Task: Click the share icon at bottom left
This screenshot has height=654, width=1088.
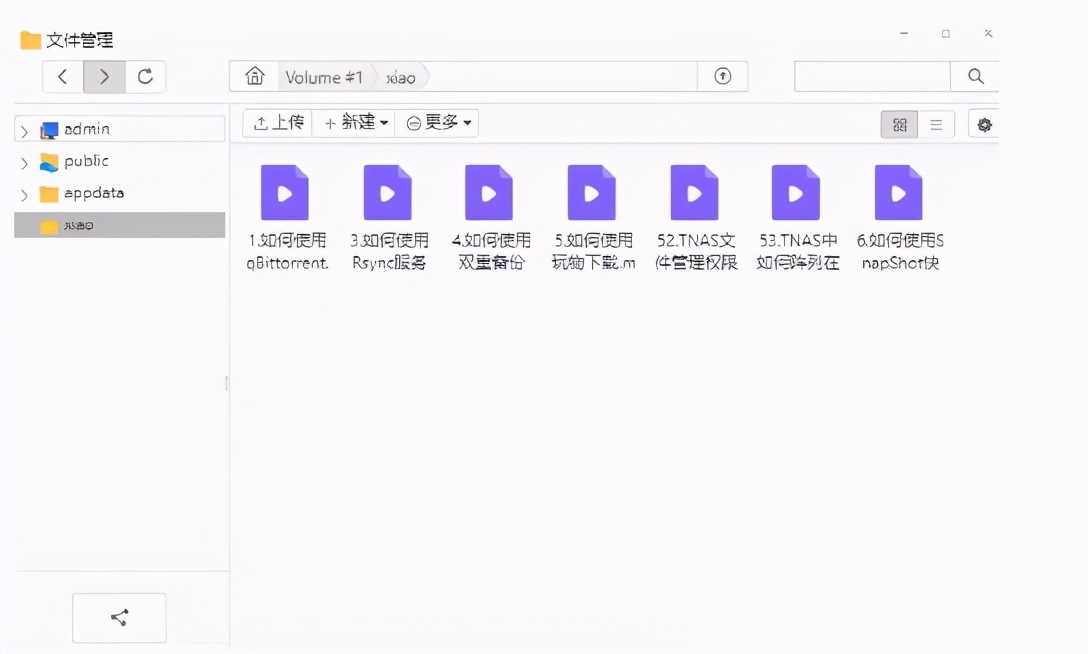Action: point(119,618)
